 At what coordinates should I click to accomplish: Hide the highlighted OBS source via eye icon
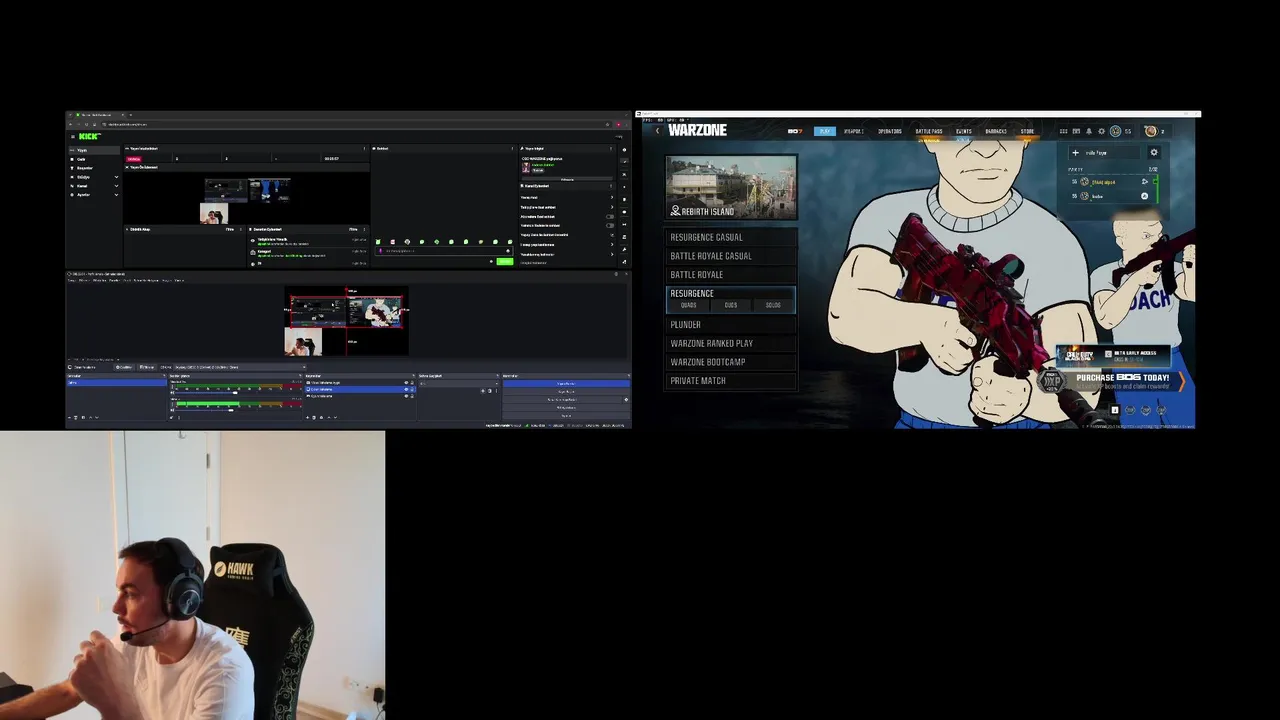406,389
